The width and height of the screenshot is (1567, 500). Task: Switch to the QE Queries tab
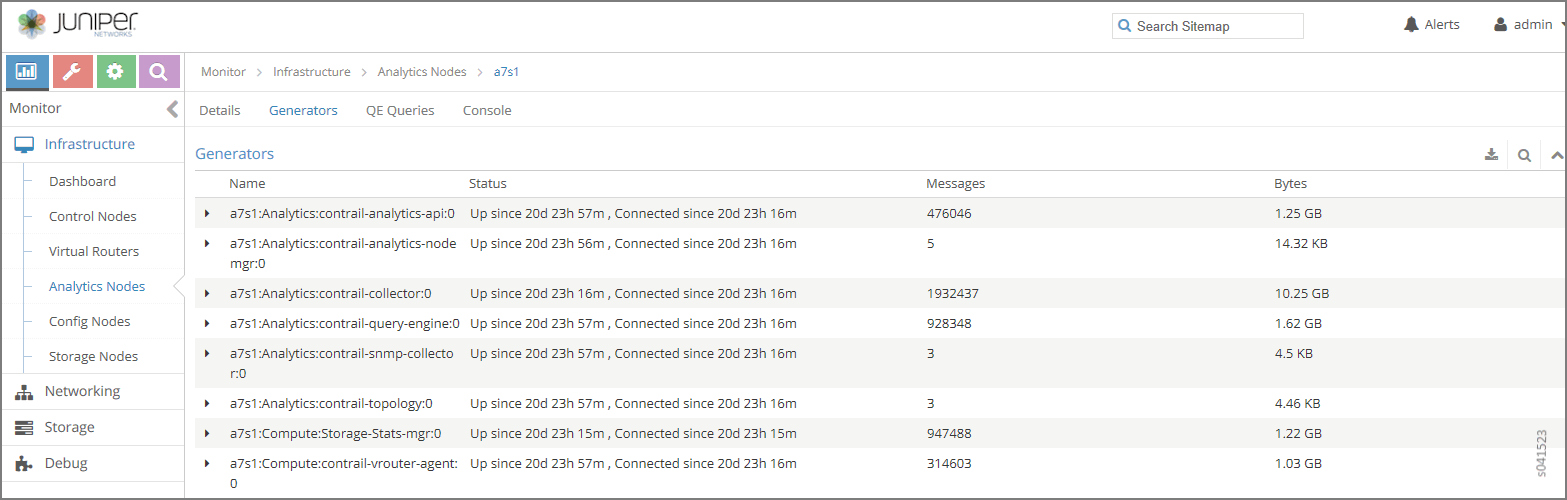pyautogui.click(x=400, y=111)
